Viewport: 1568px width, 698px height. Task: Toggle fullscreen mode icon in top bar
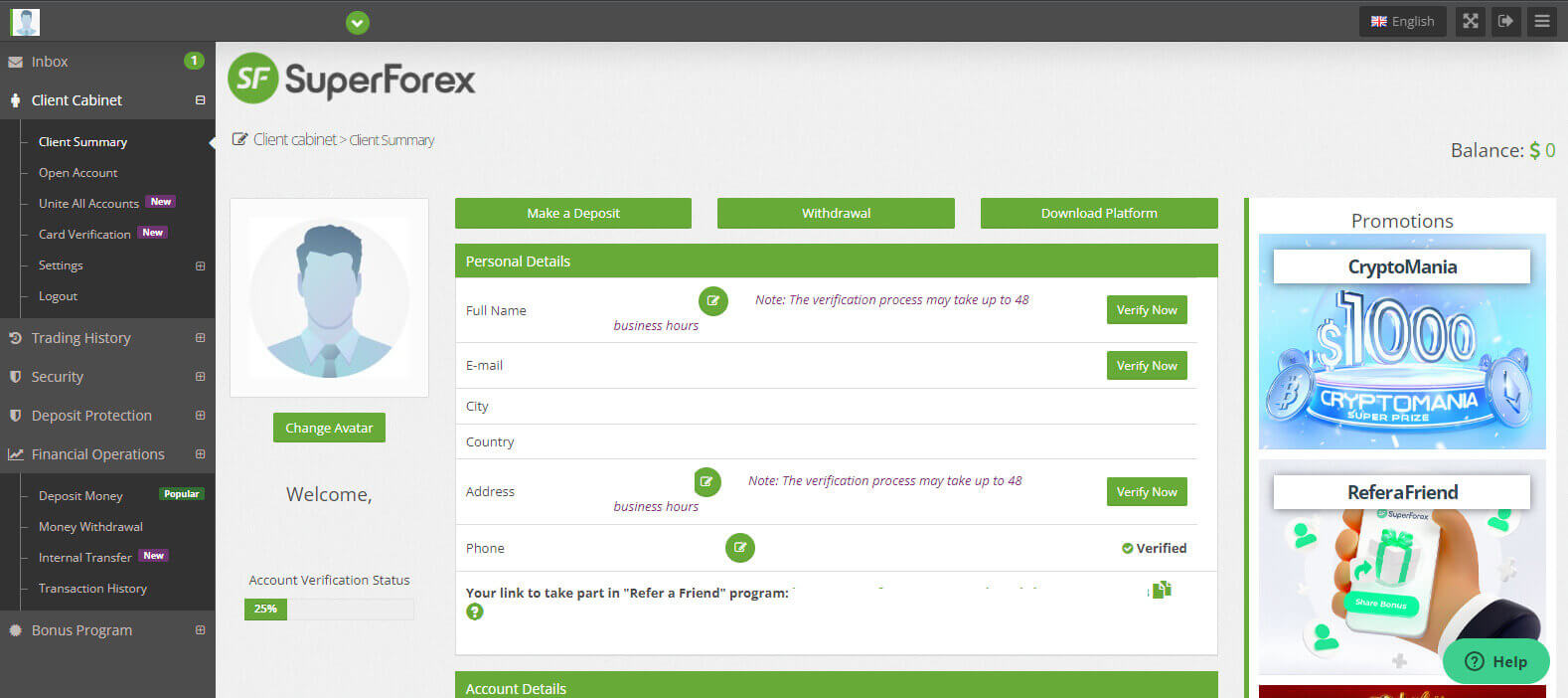[x=1471, y=21]
